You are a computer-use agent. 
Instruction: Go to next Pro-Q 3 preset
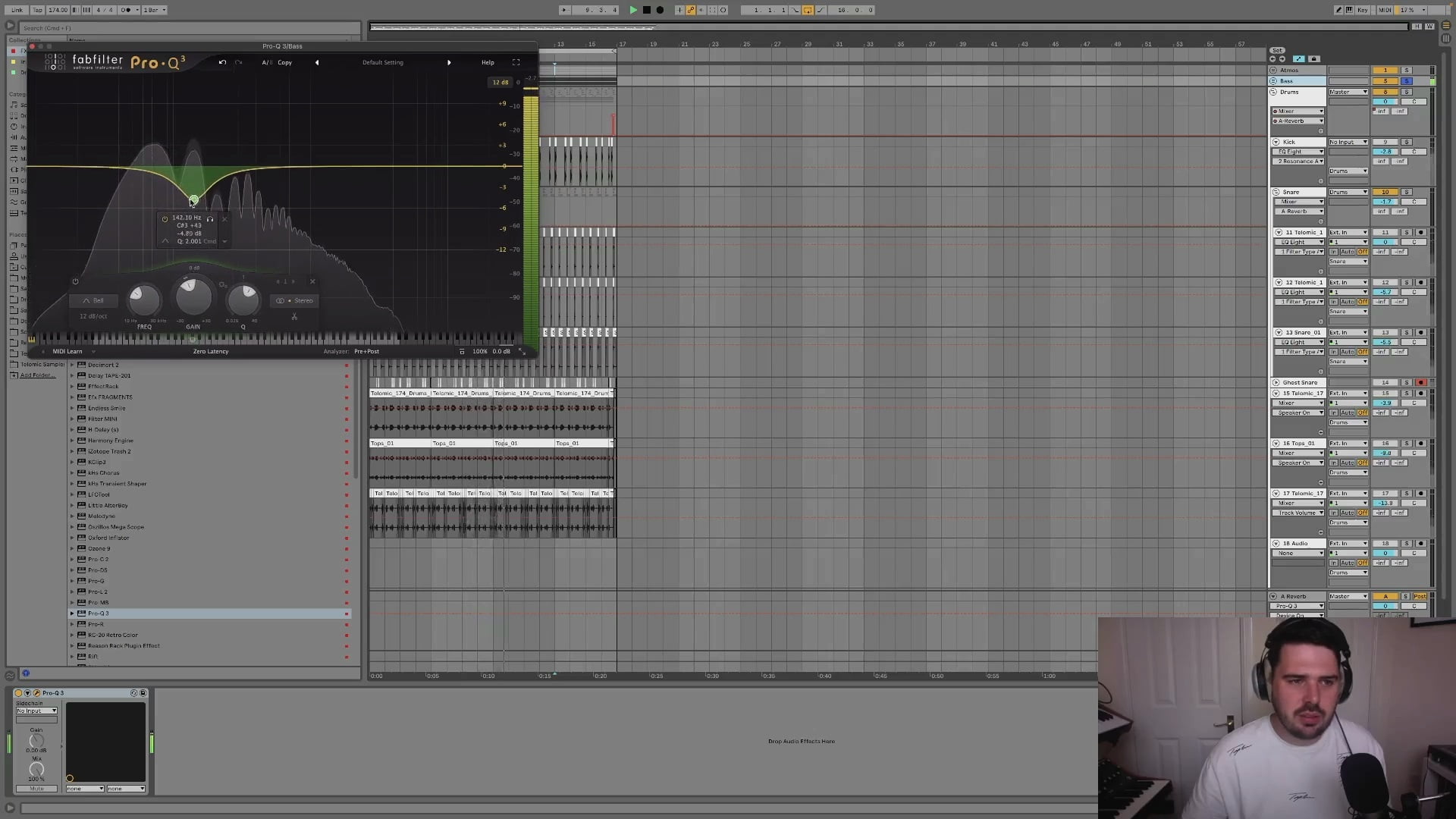point(449,62)
